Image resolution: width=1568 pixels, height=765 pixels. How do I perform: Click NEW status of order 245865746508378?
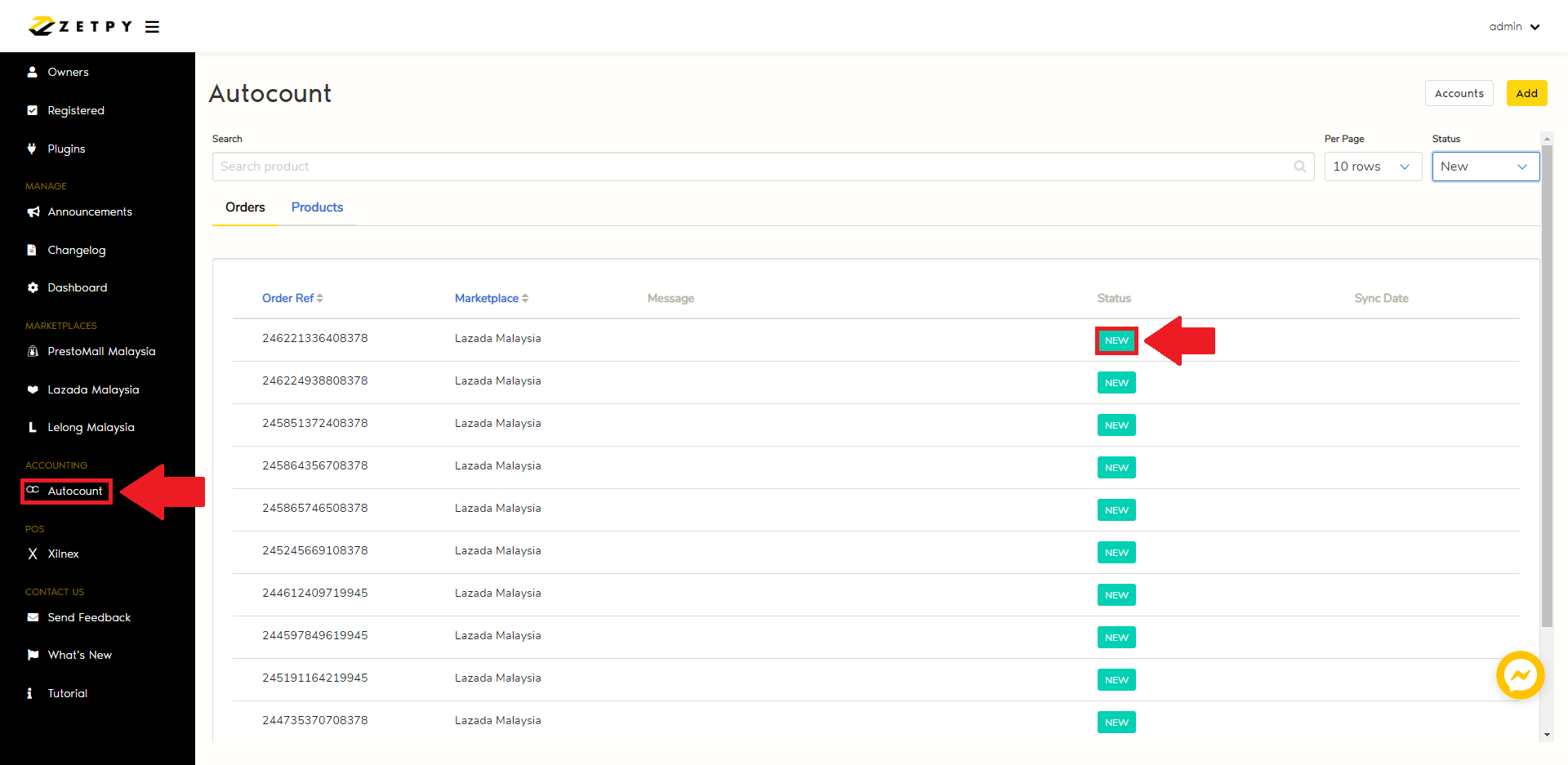[x=1116, y=510]
